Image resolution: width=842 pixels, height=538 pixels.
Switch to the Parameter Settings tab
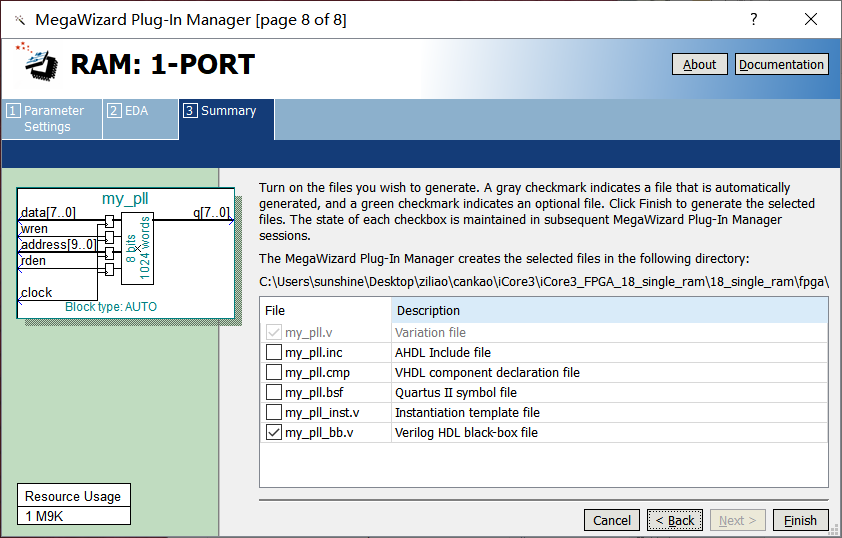click(x=52, y=119)
